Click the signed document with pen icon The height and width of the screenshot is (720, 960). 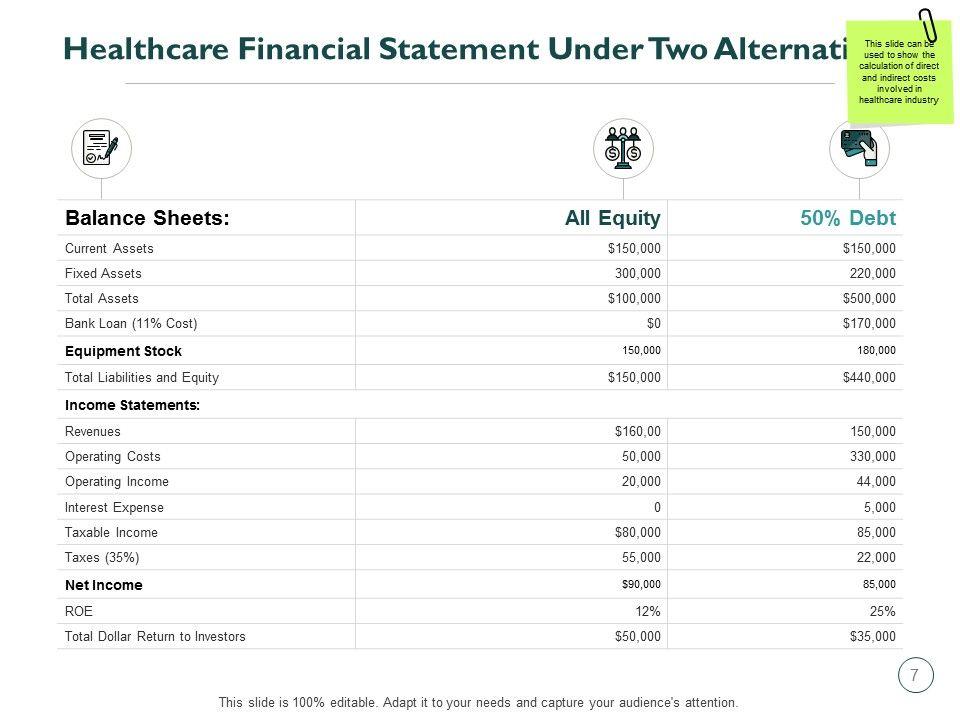pyautogui.click(x=101, y=149)
